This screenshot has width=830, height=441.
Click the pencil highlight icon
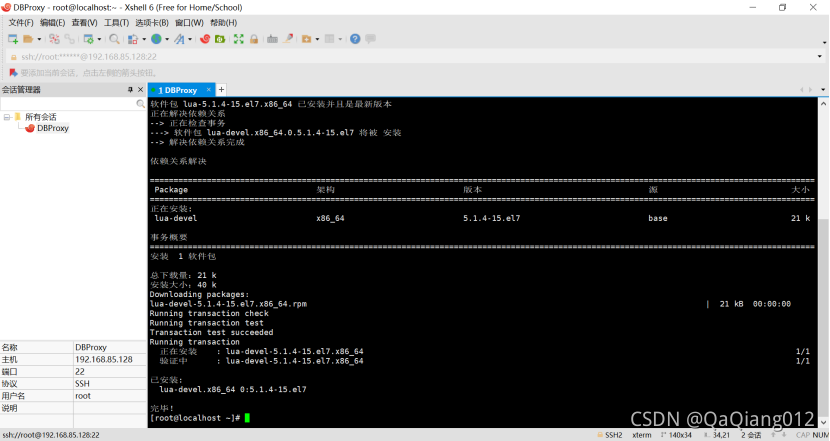pyautogui.click(x=288, y=39)
